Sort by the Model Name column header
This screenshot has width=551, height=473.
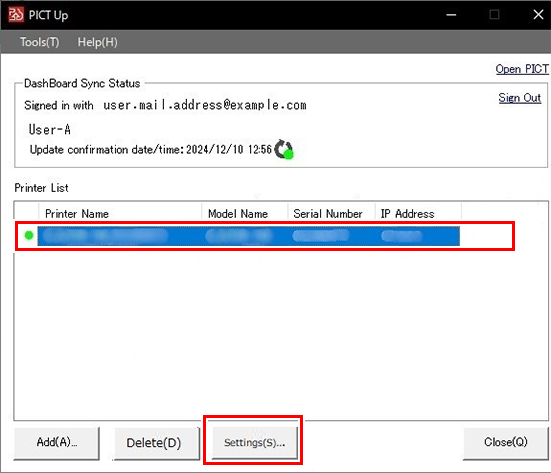pyautogui.click(x=245, y=214)
